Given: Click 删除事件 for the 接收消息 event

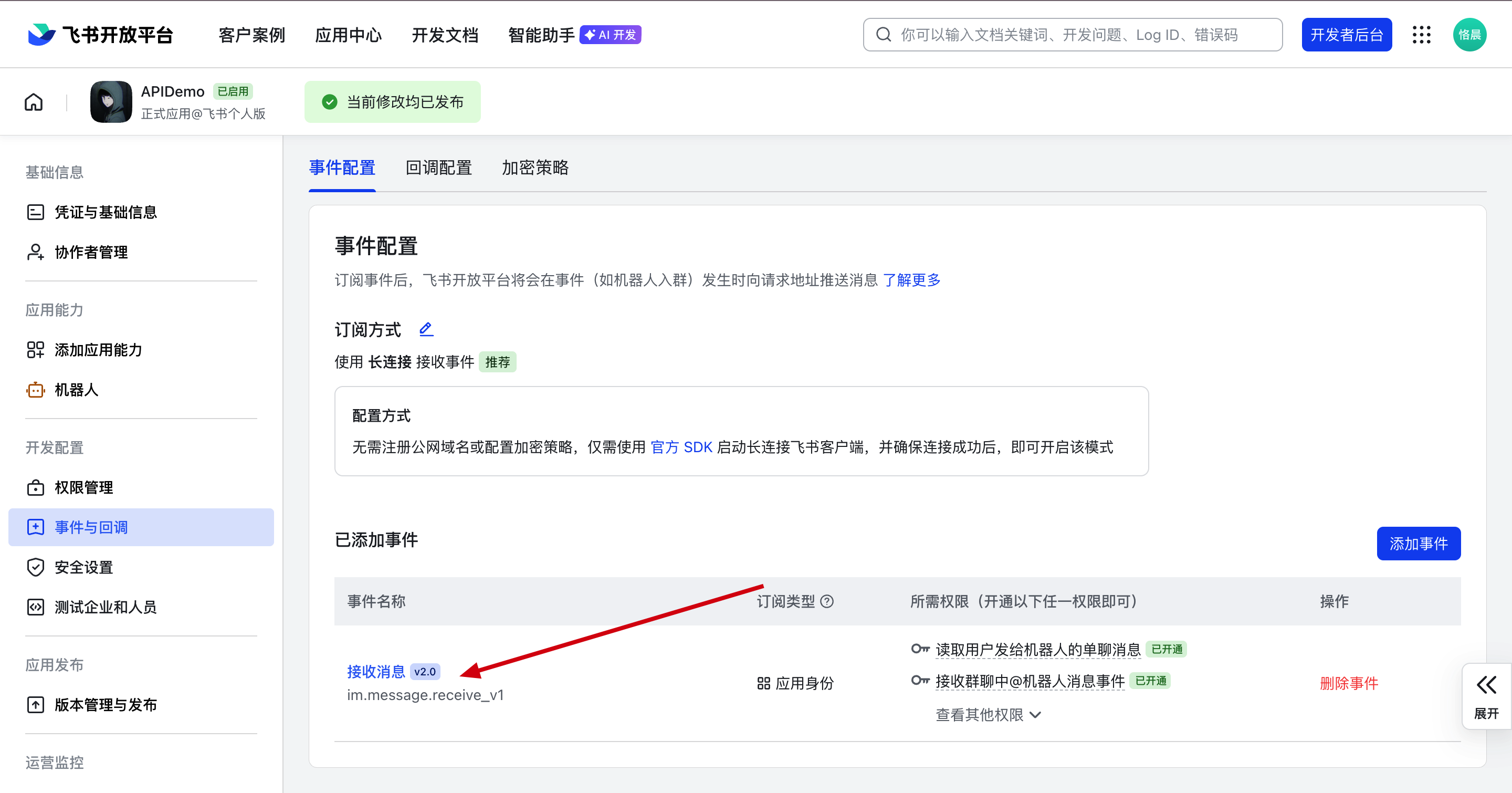Looking at the screenshot, I should [x=1349, y=683].
